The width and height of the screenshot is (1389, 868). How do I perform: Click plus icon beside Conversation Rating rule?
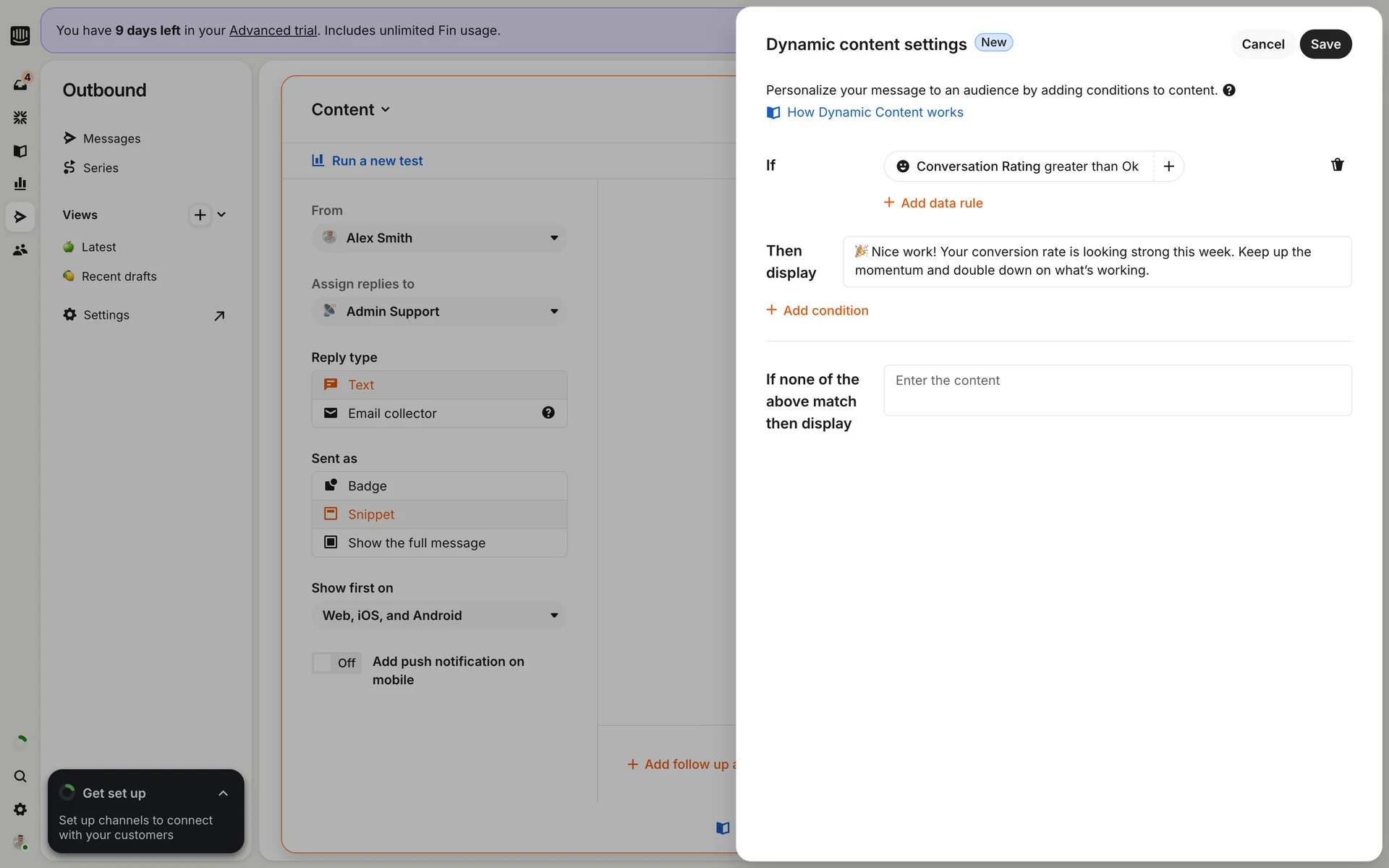coord(1168,166)
